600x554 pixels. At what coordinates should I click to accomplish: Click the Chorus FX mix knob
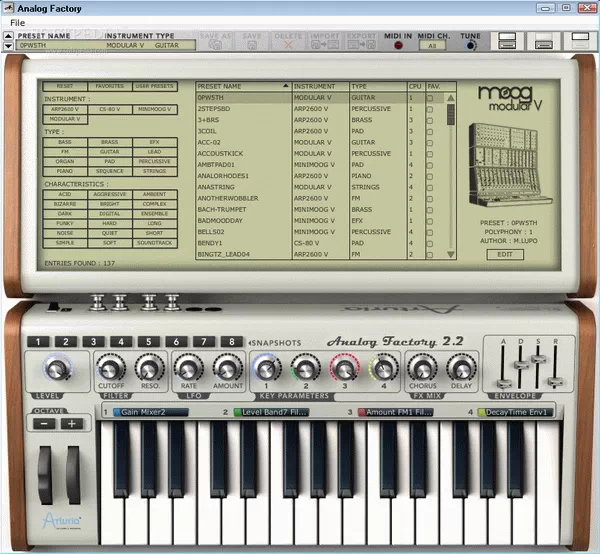(x=422, y=369)
